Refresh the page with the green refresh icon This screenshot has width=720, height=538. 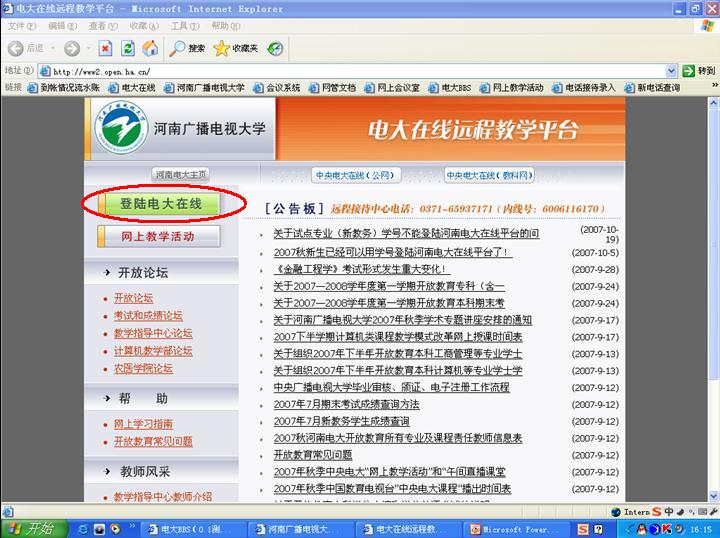click(128, 48)
